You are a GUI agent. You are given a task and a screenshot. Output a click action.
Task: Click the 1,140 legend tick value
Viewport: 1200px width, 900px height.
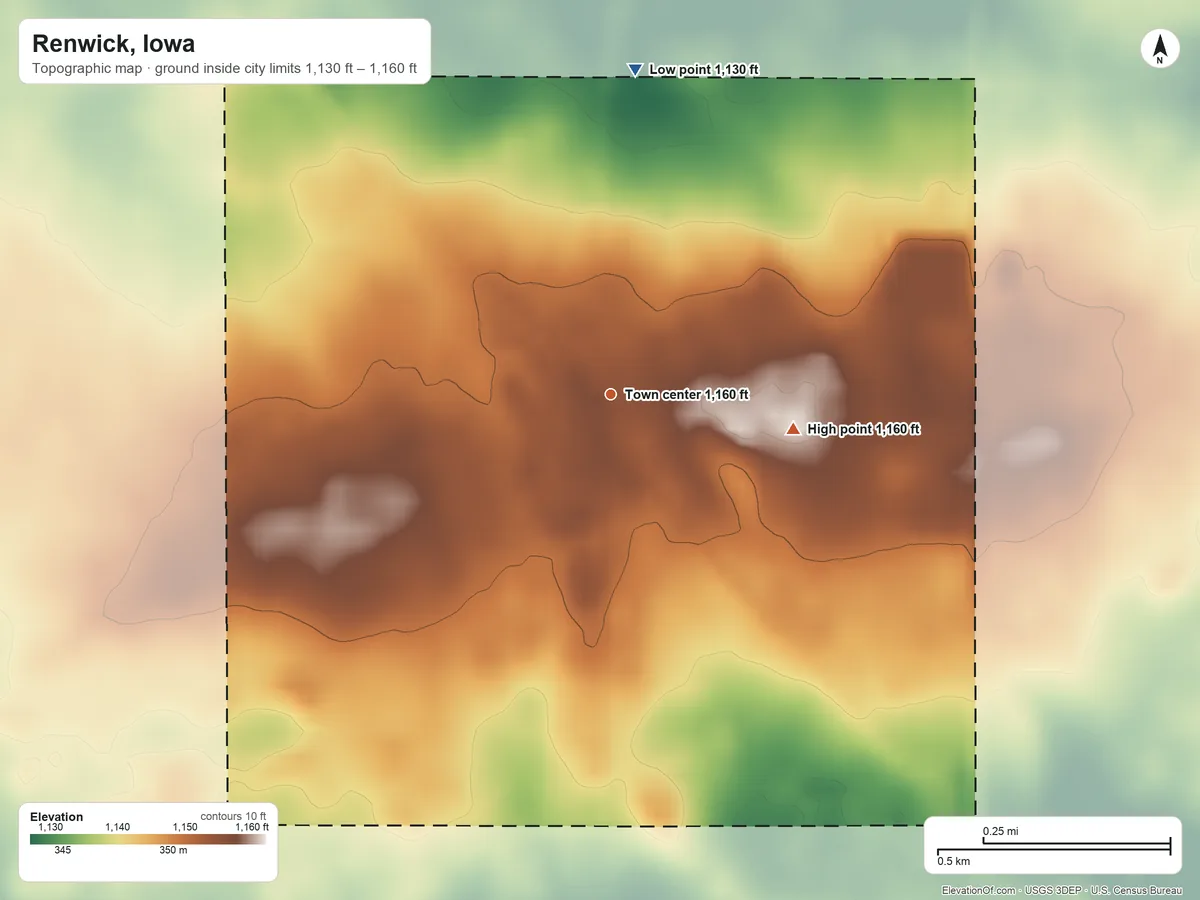pyautogui.click(x=118, y=827)
